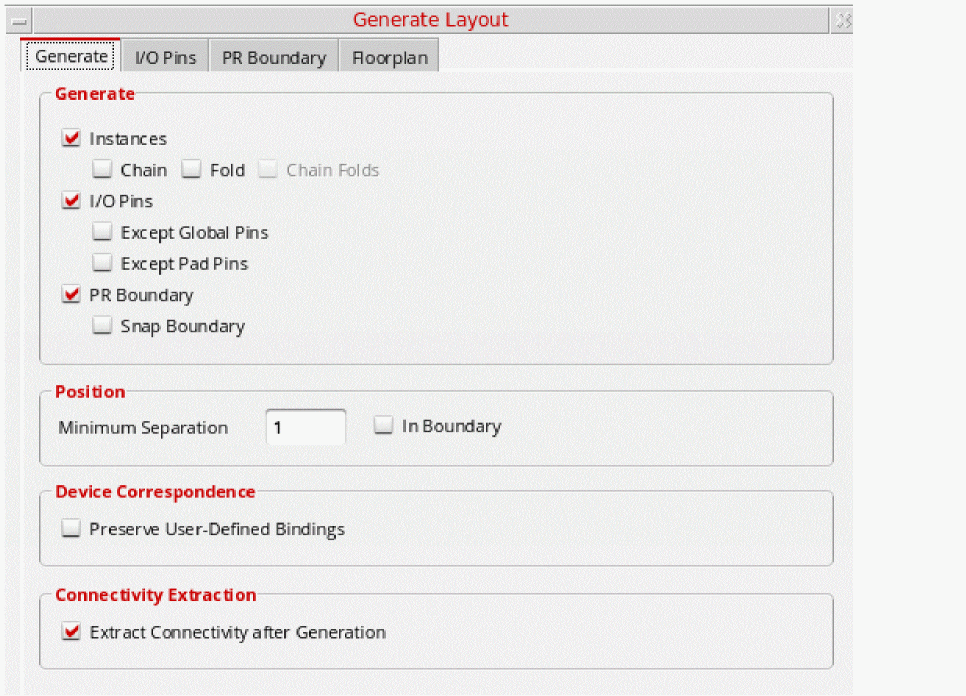Image resolution: width=966 pixels, height=696 pixels.
Task: Toggle the Chain Folds checkbox
Action: (267, 170)
